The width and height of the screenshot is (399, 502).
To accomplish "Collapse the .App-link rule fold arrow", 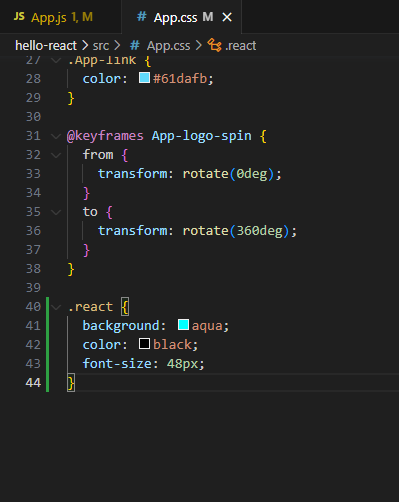I will click(56, 60).
